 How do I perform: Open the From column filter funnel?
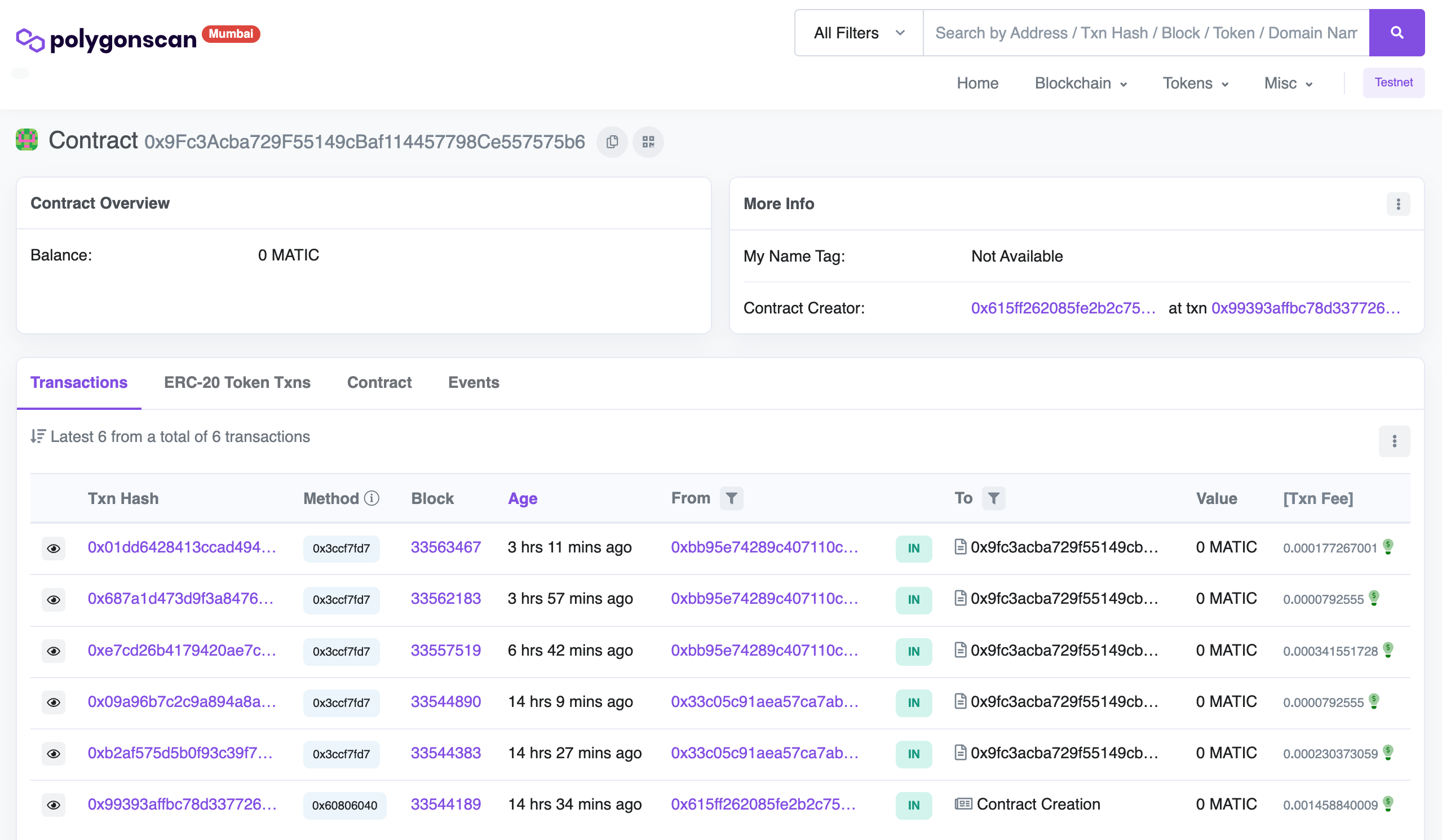[x=731, y=498]
